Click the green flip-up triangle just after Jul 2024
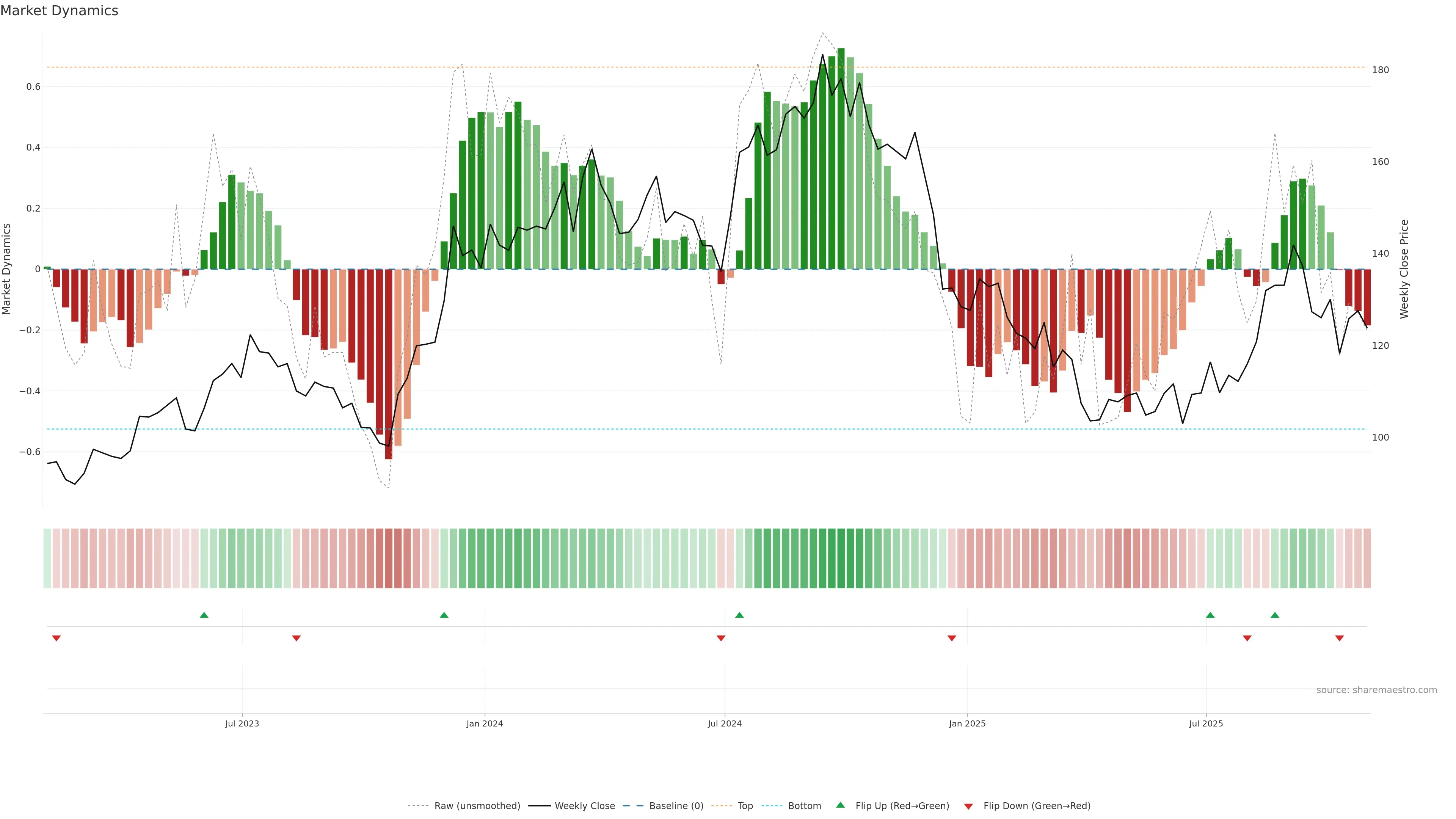The height and width of the screenshot is (819, 1456). click(739, 615)
